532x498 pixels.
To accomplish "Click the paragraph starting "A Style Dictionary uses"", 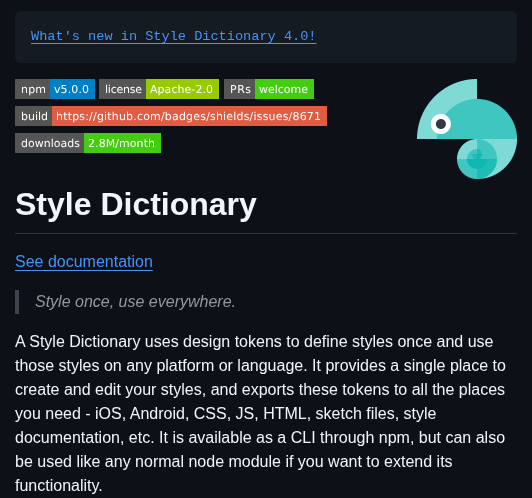I will coord(260,413).
